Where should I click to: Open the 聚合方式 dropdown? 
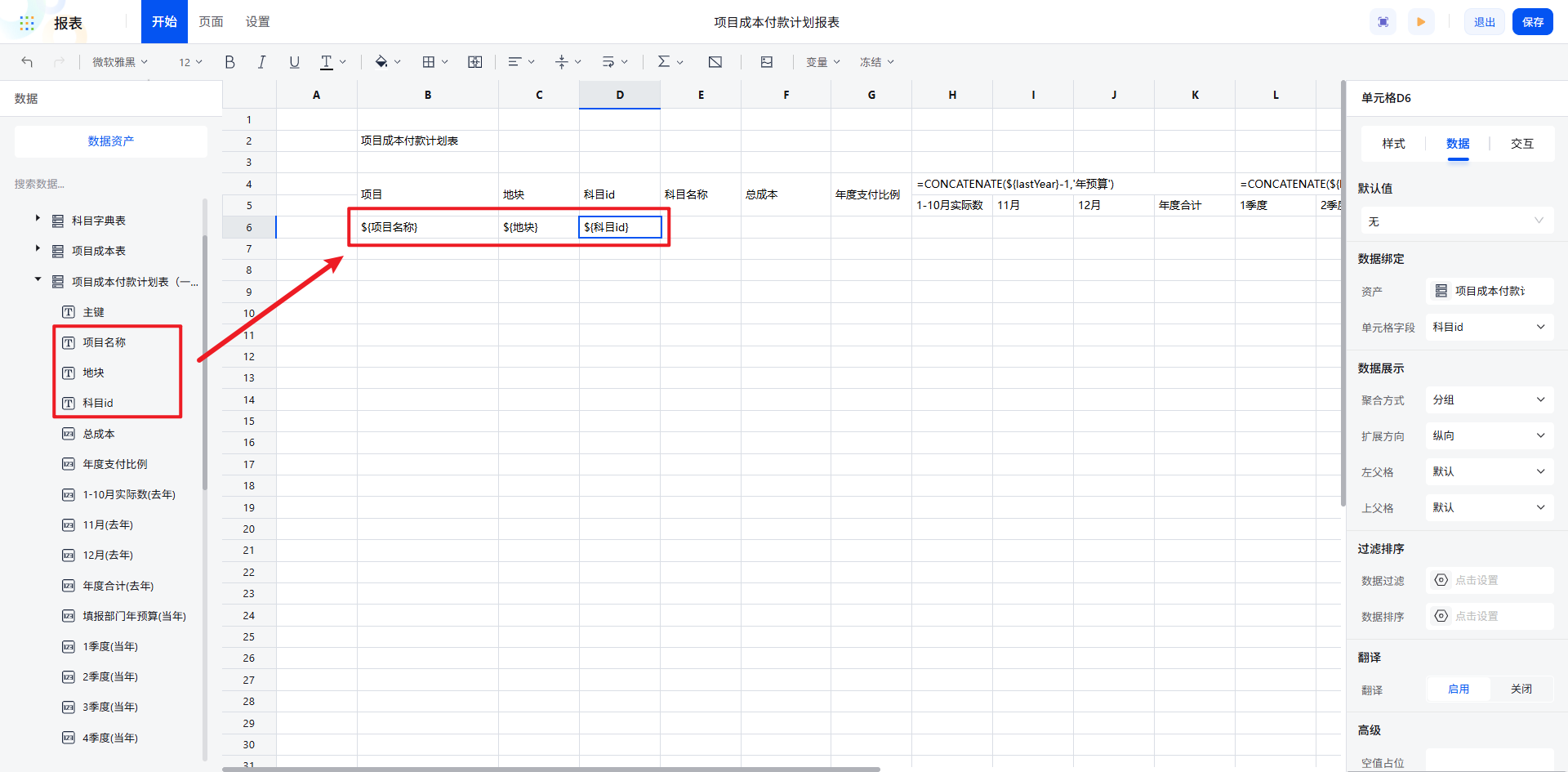coord(1488,399)
